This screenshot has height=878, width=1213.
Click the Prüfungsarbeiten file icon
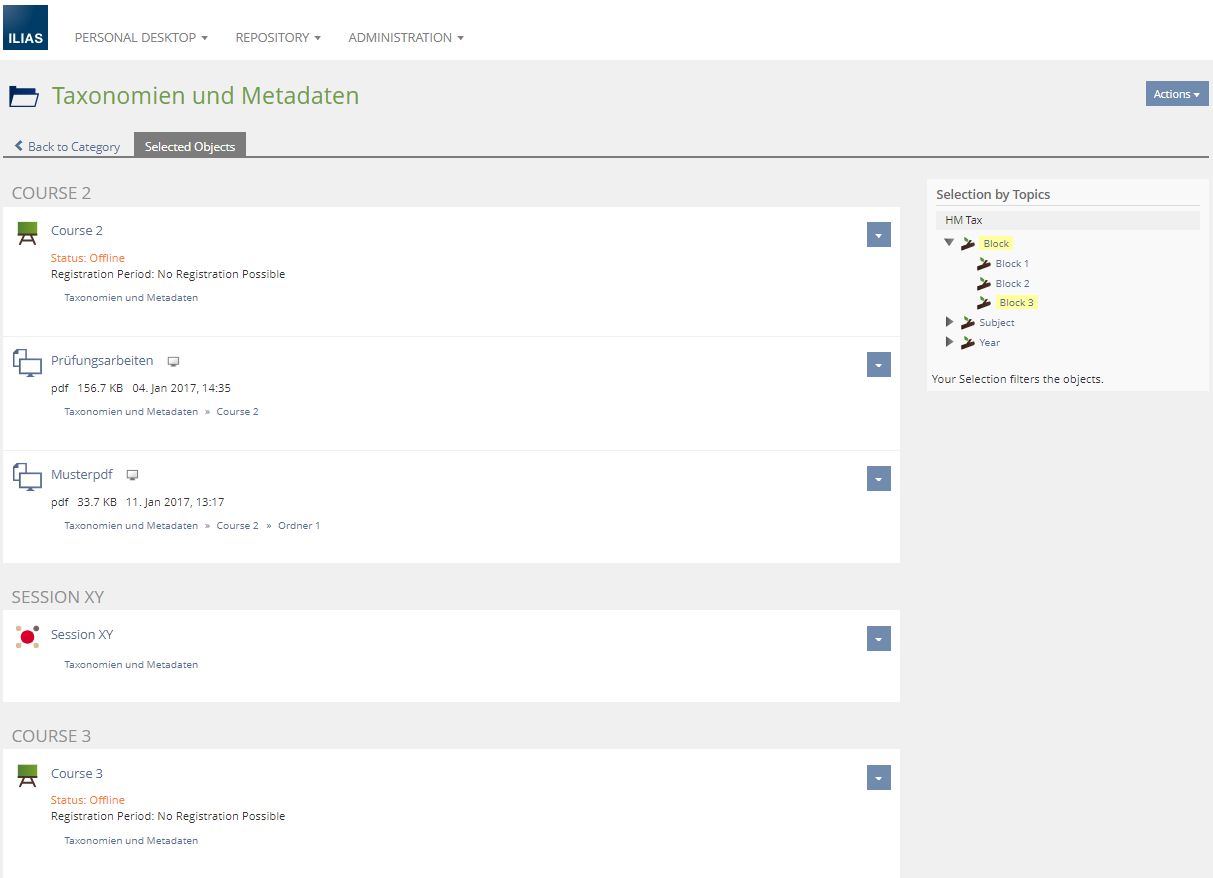click(27, 363)
